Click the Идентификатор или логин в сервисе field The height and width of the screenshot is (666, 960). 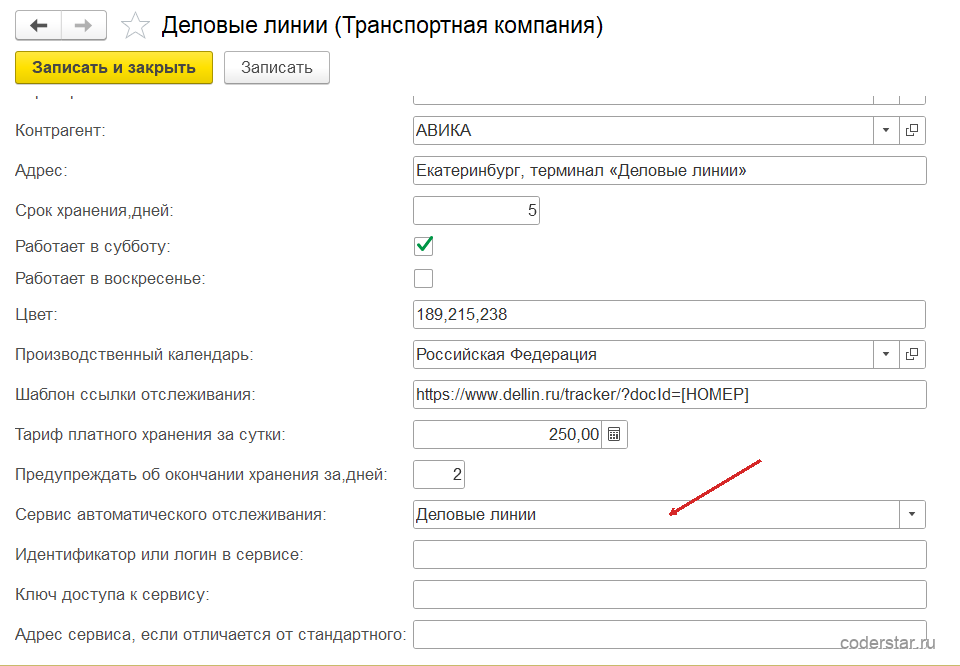tap(670, 555)
